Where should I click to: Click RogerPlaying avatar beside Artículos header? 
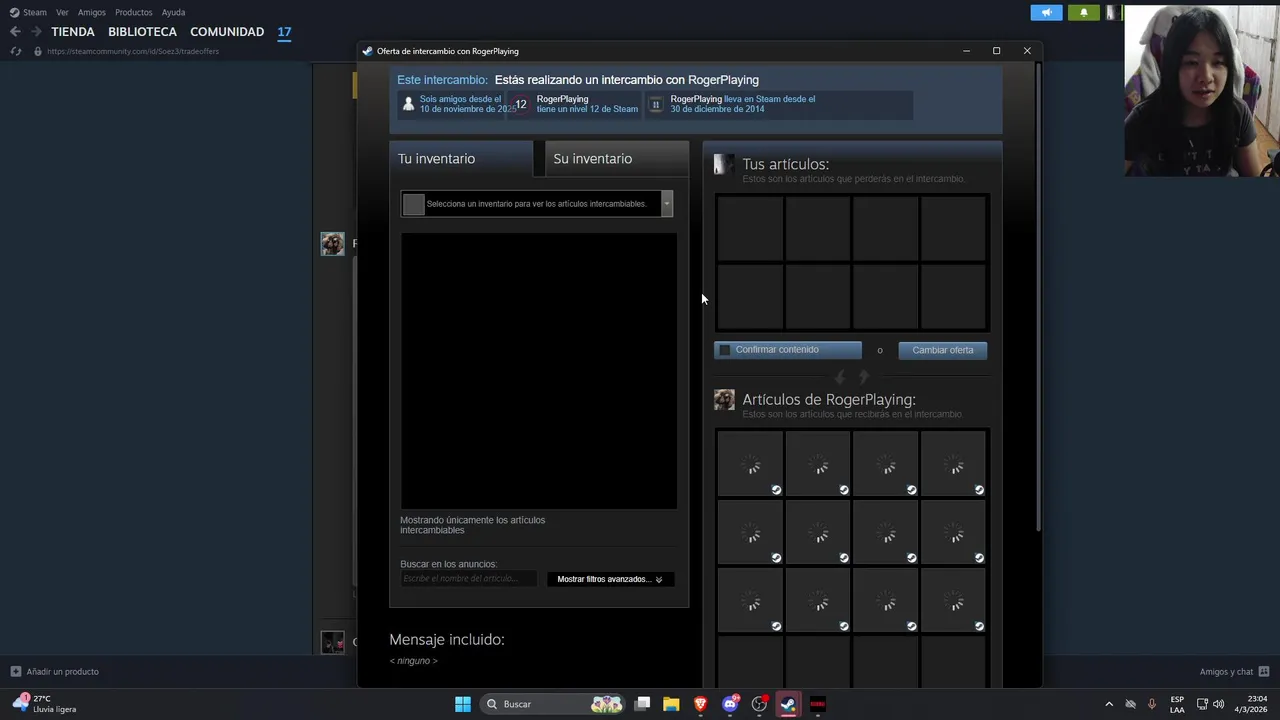[x=724, y=400]
